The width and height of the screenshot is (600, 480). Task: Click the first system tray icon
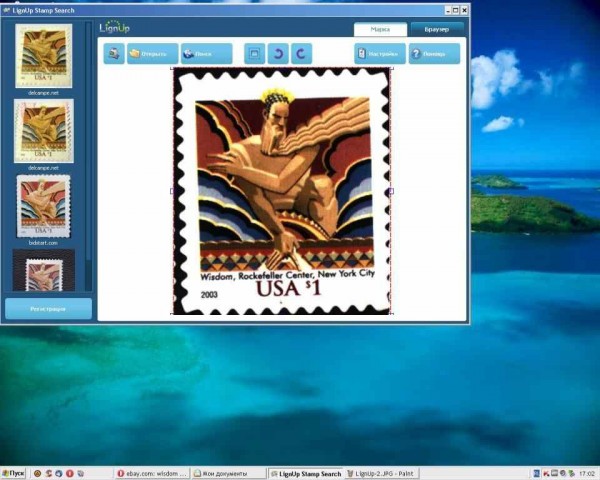[x=536, y=473]
